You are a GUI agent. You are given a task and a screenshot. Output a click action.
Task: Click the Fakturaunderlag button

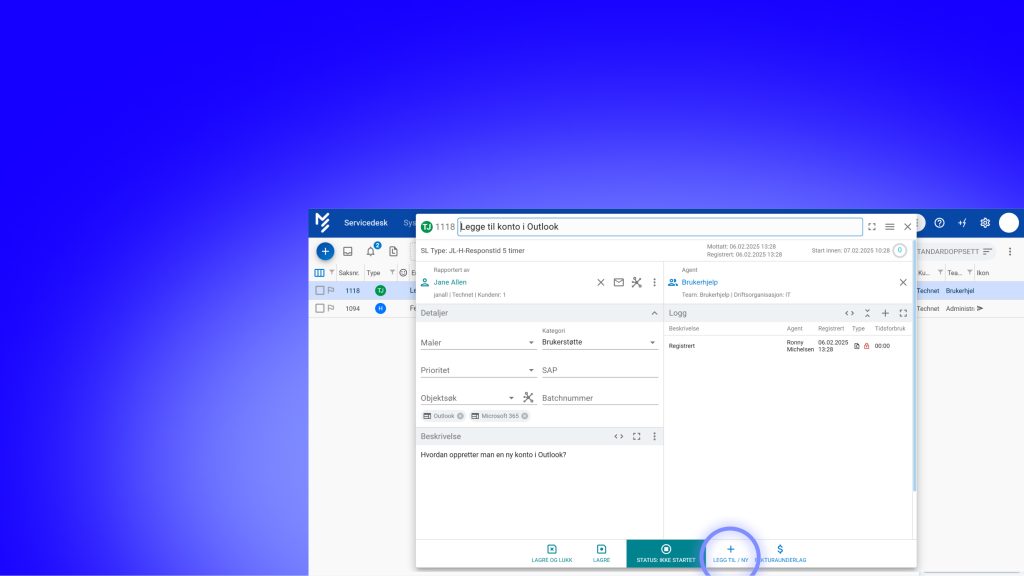coord(780,554)
